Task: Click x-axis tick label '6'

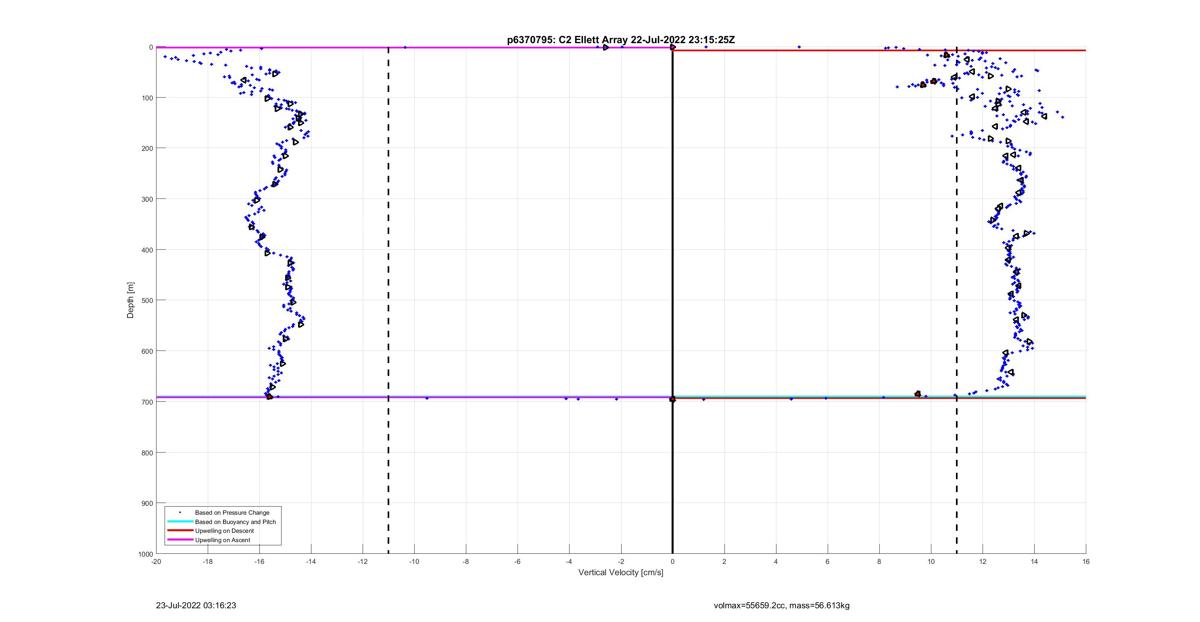Action: coord(828,562)
